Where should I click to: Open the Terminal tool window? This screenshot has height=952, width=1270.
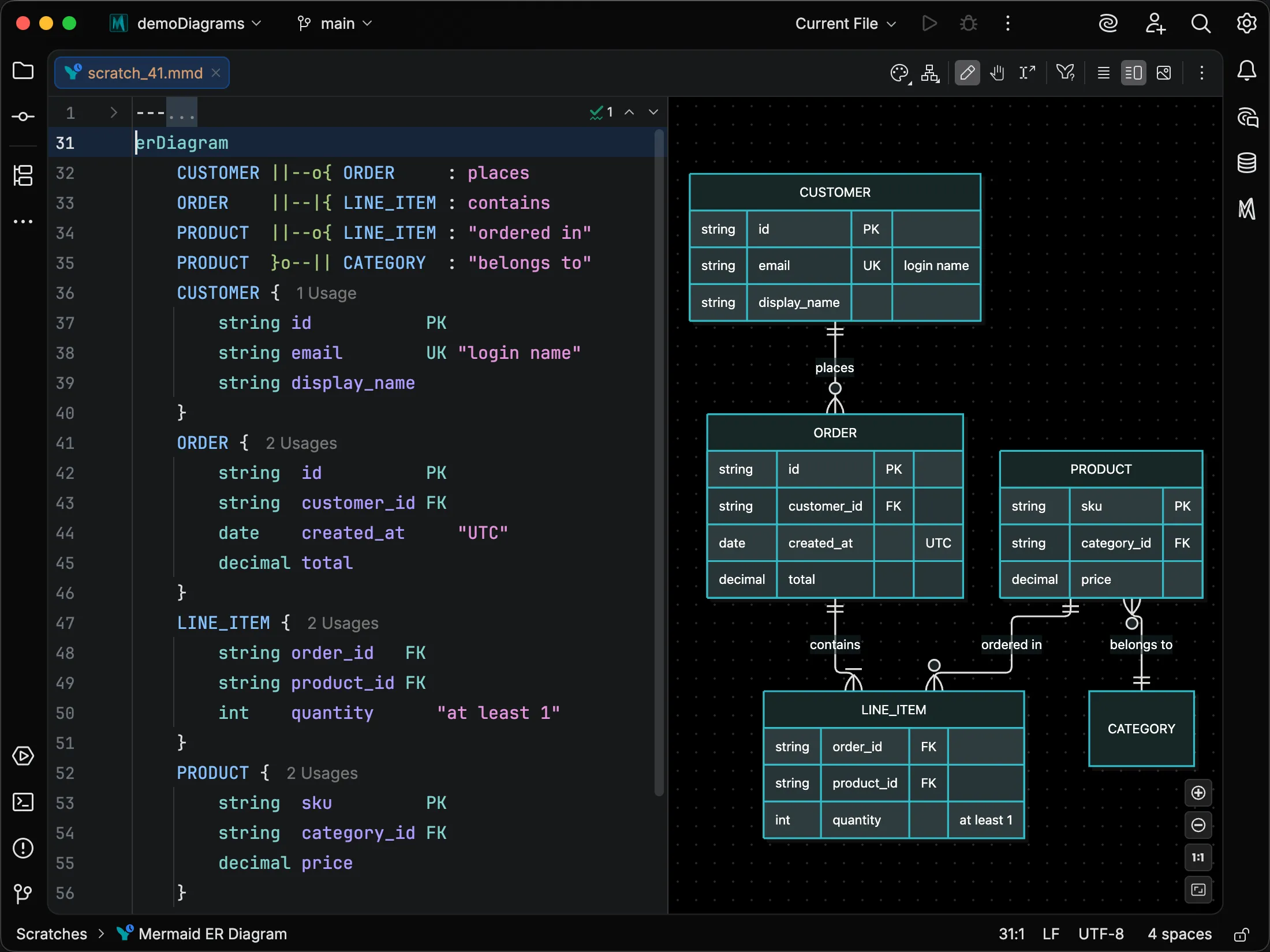[23, 802]
